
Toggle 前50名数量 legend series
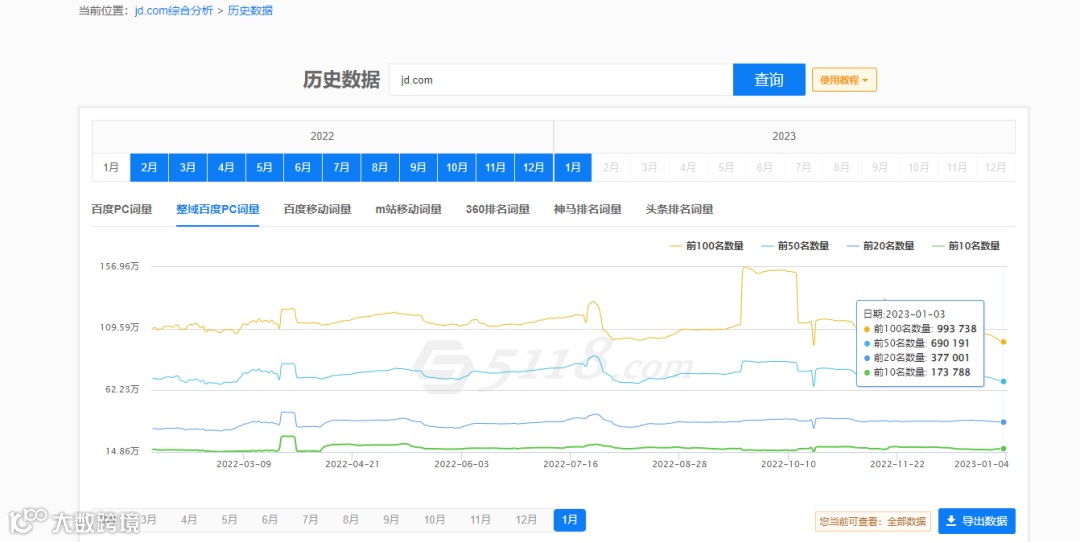pyautogui.click(x=794, y=246)
